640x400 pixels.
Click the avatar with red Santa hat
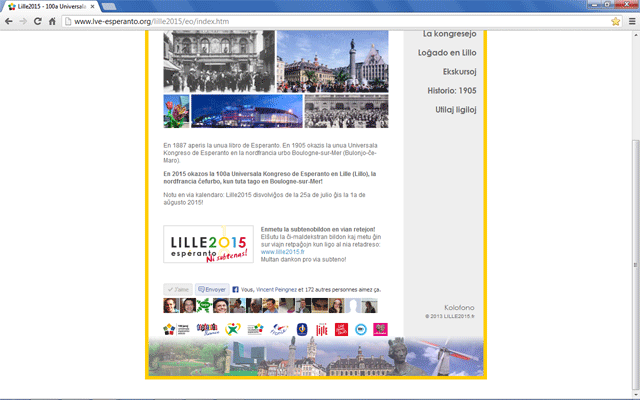click(x=336, y=305)
